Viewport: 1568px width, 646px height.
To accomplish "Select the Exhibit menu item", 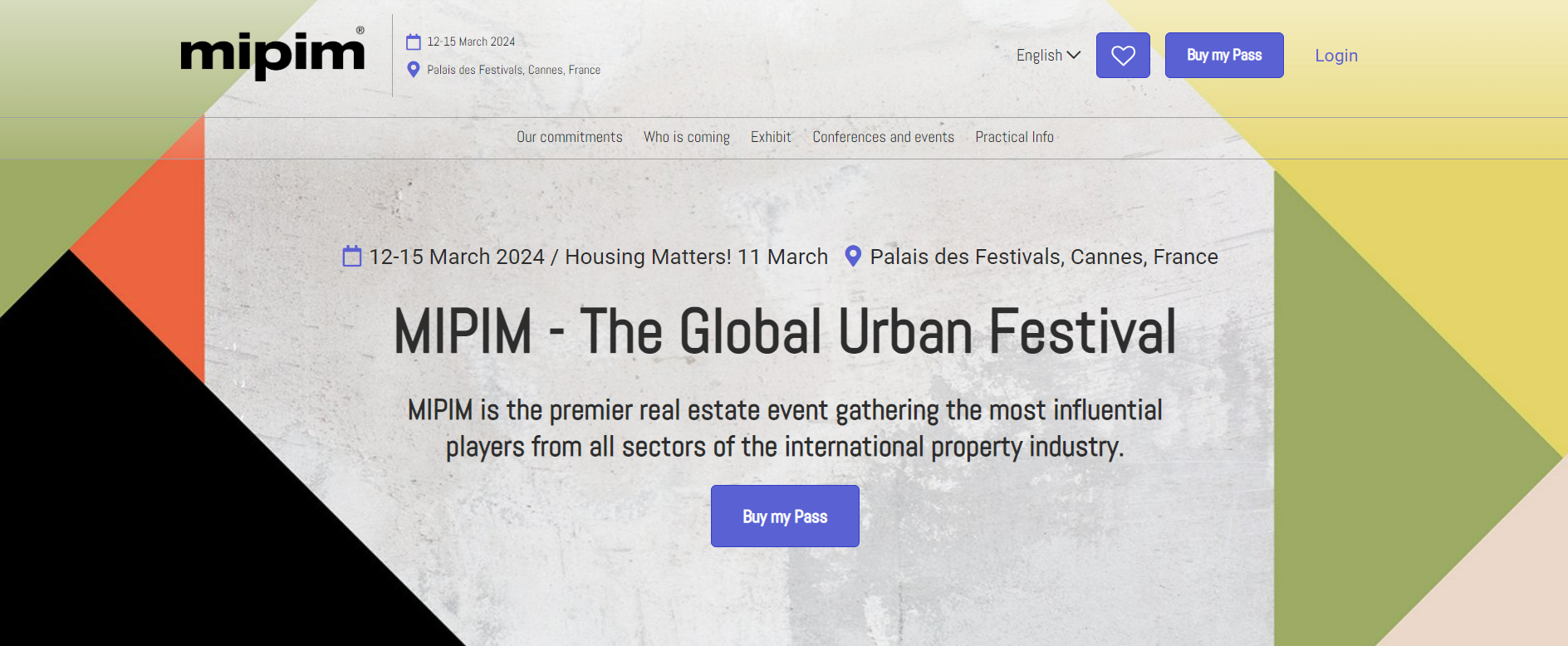I will coord(771,137).
